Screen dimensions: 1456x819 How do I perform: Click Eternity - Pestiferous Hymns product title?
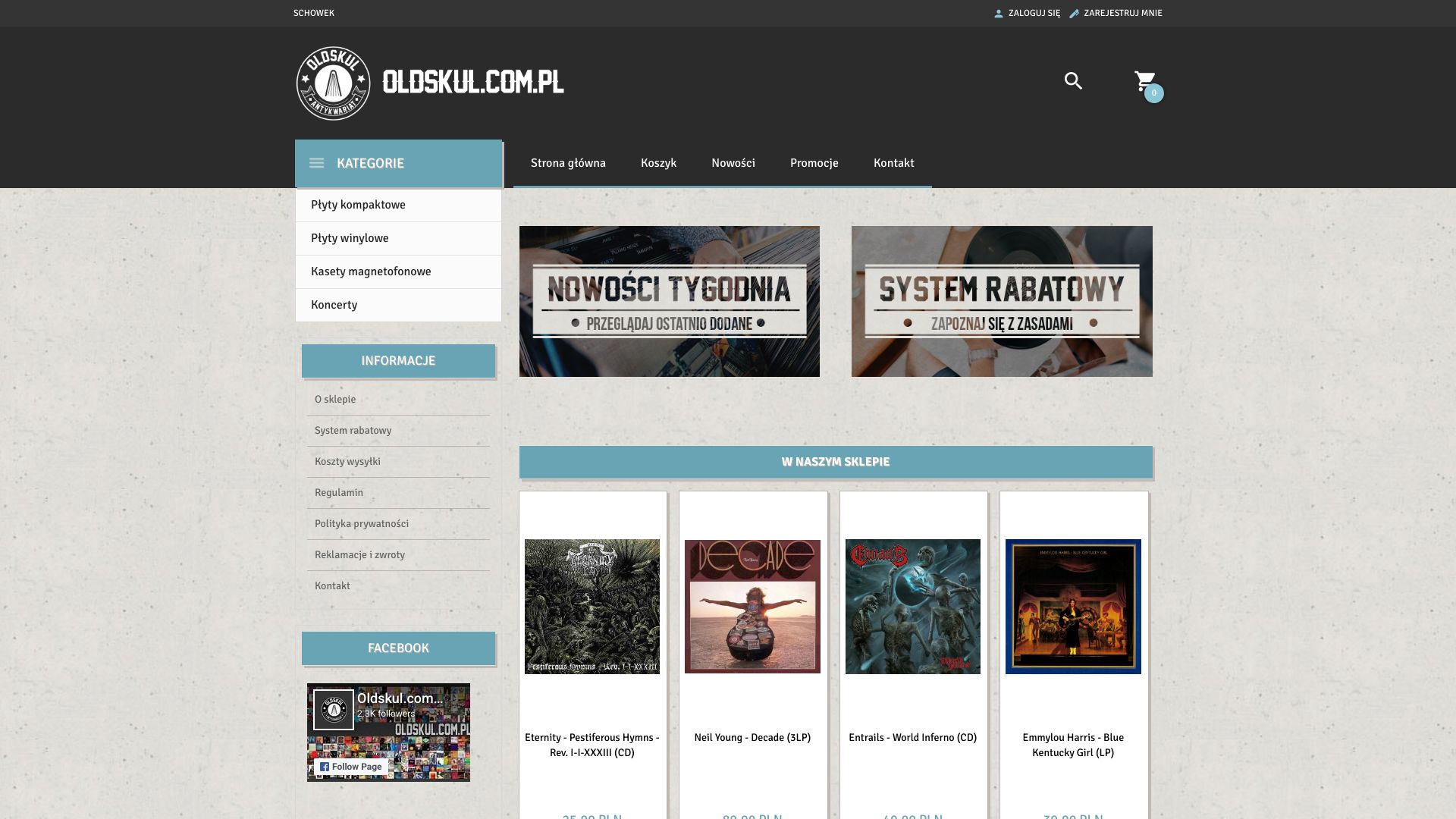[x=592, y=745]
